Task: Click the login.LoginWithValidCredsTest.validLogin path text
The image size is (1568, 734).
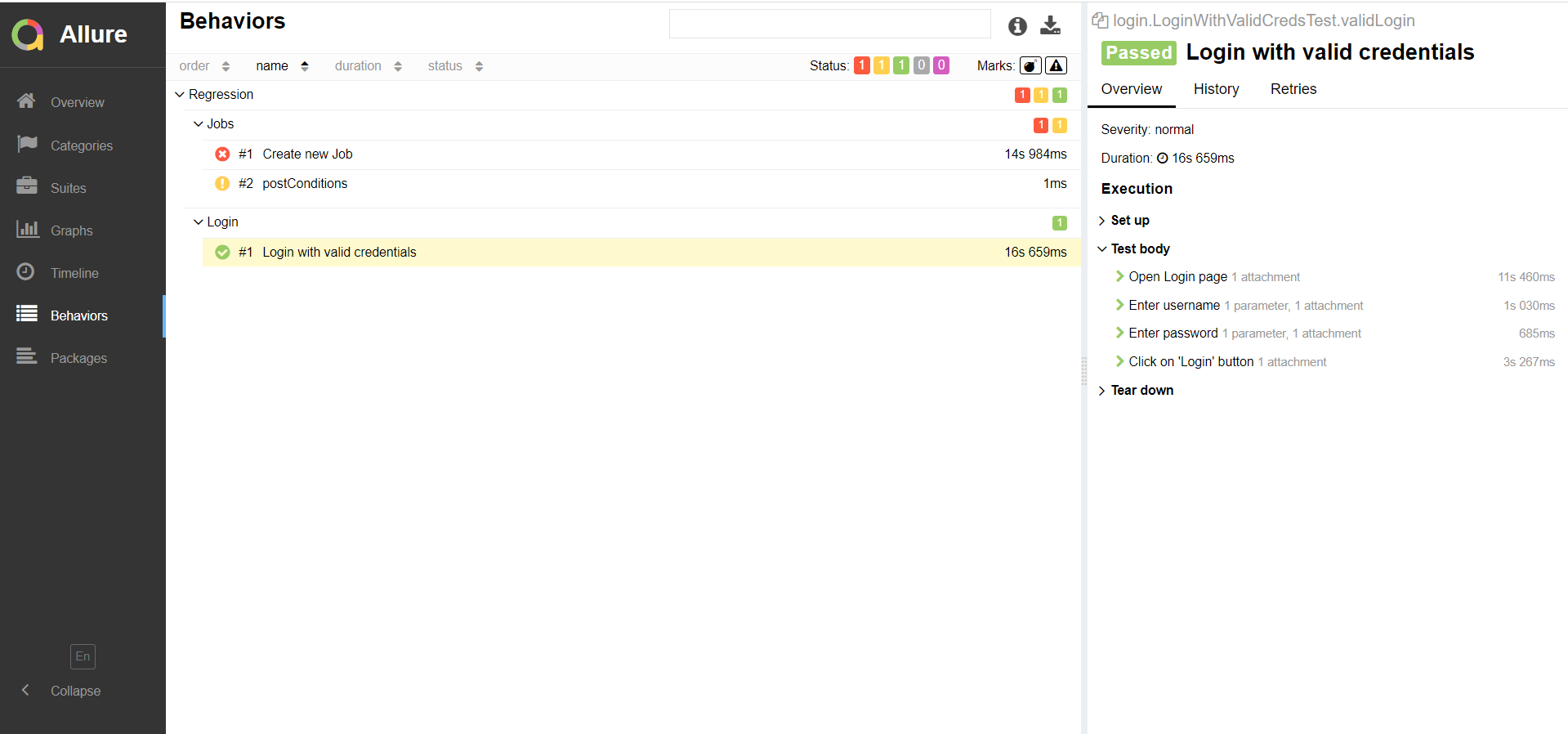Action: pos(1264,20)
